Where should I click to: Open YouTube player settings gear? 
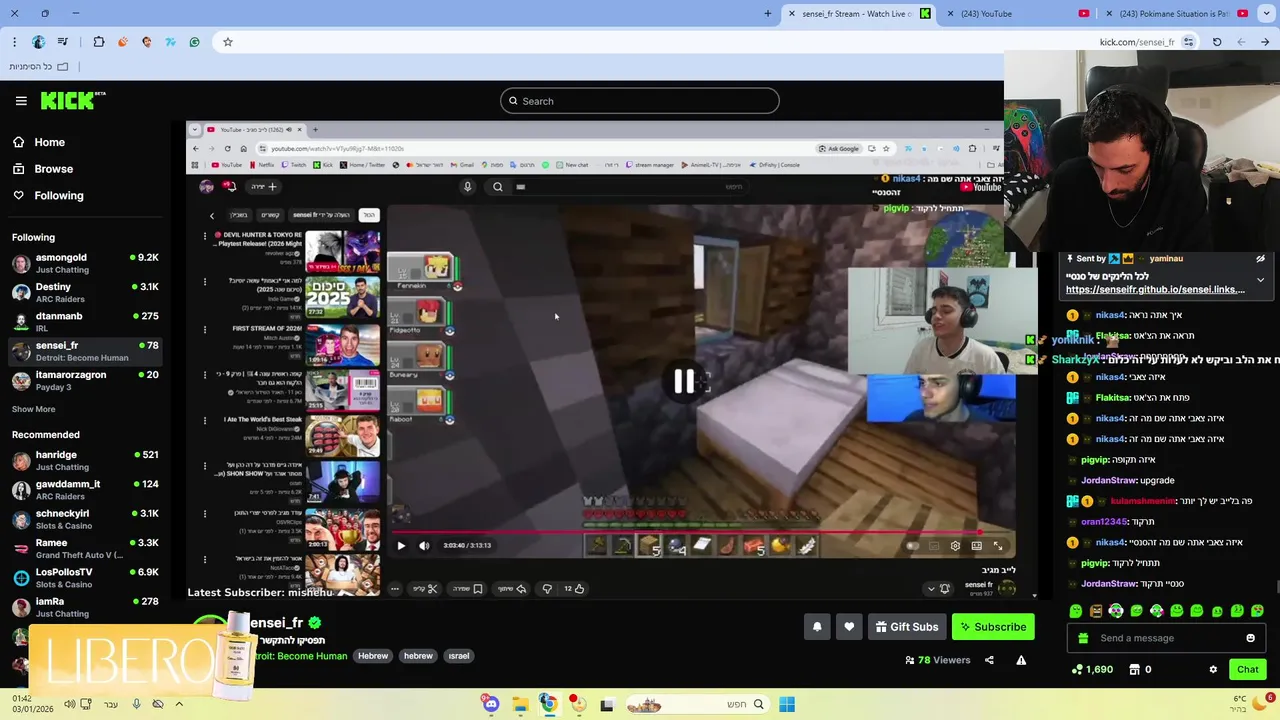click(x=955, y=546)
